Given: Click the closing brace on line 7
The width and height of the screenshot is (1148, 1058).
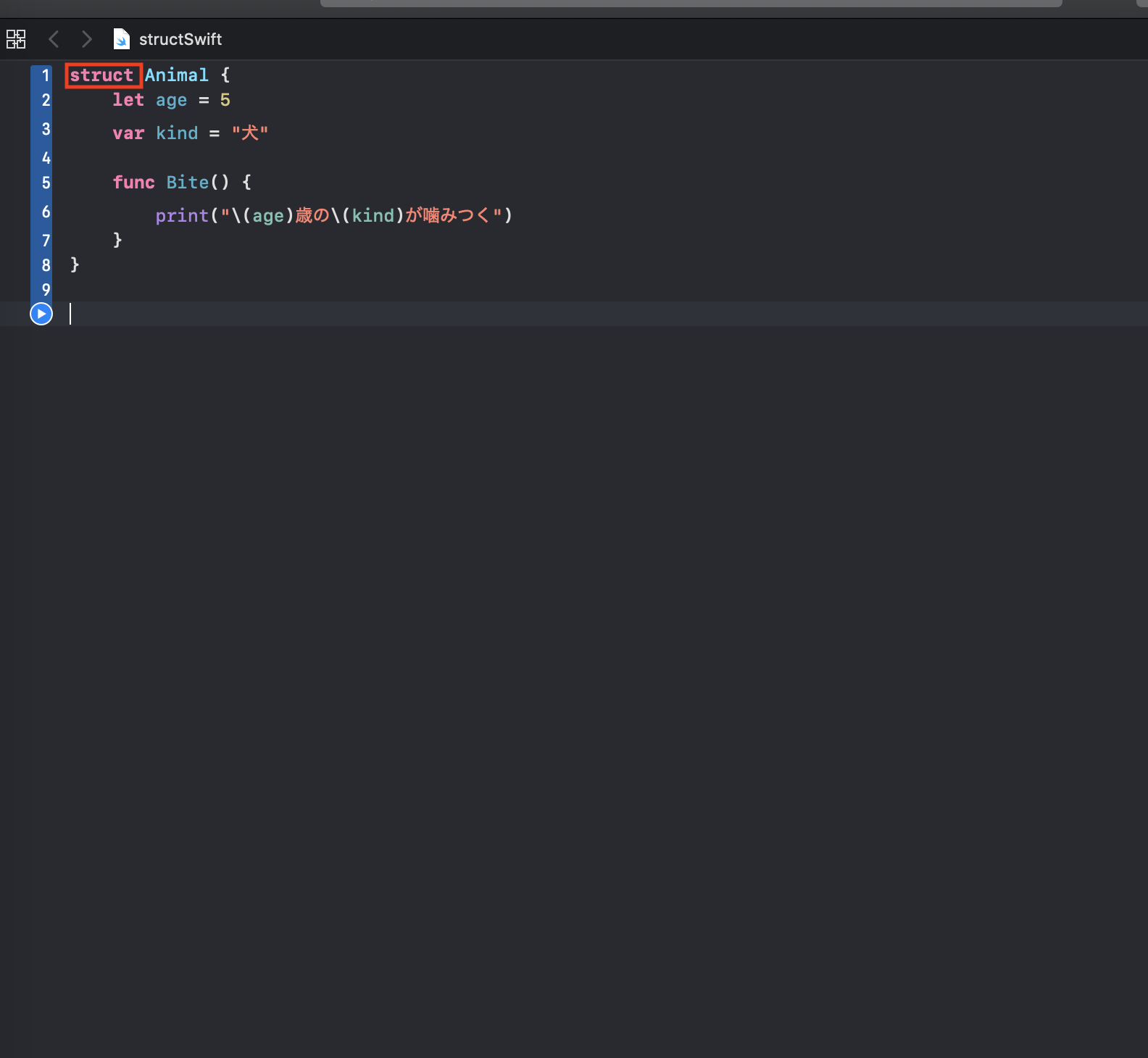Looking at the screenshot, I should point(117,241).
